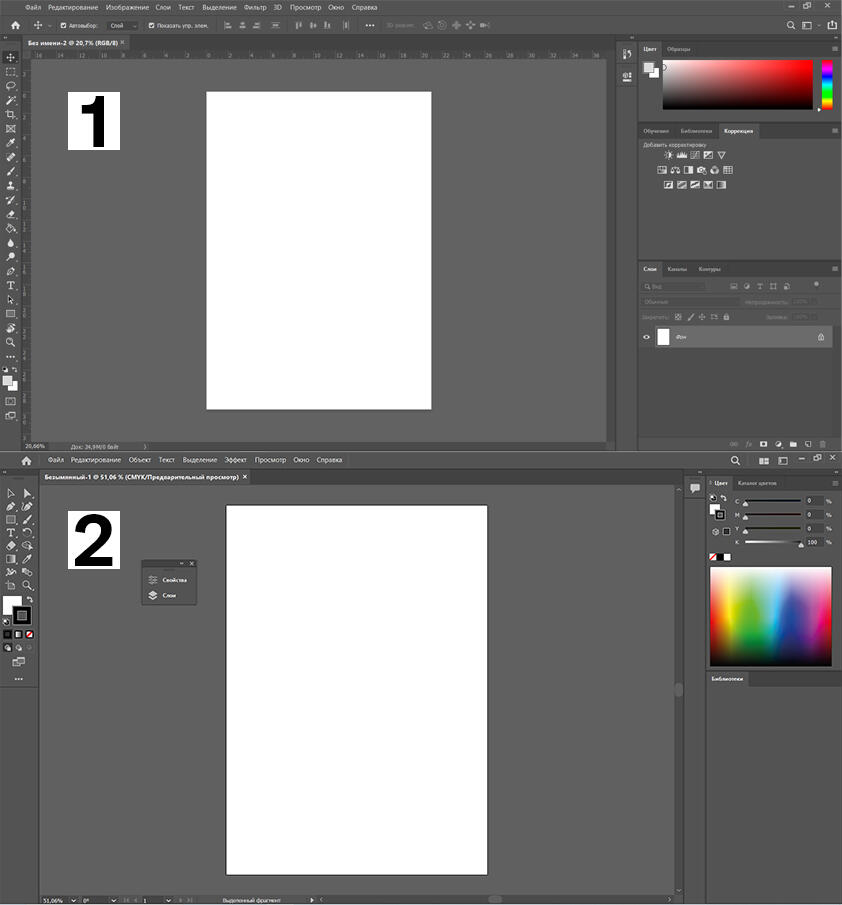Open the Объект menu in Illustrator

tap(140, 460)
